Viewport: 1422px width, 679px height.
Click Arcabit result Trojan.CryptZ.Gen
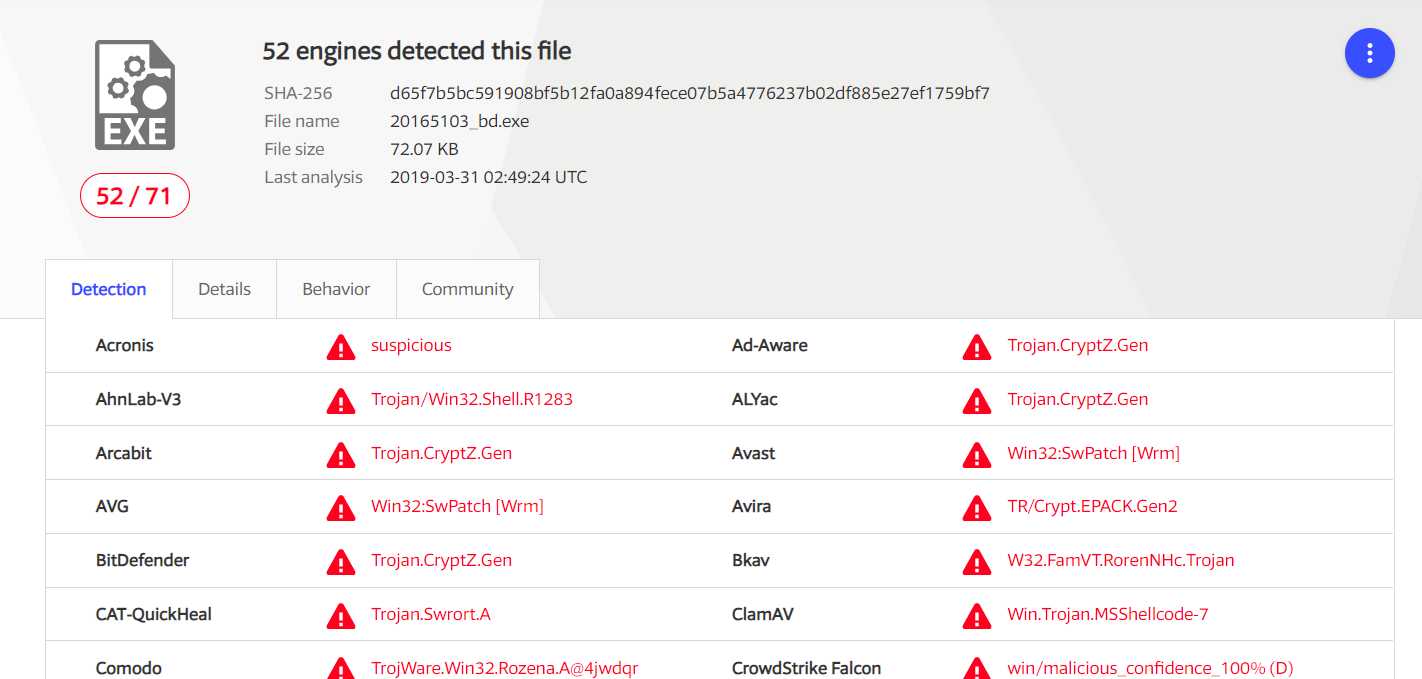pyautogui.click(x=441, y=453)
